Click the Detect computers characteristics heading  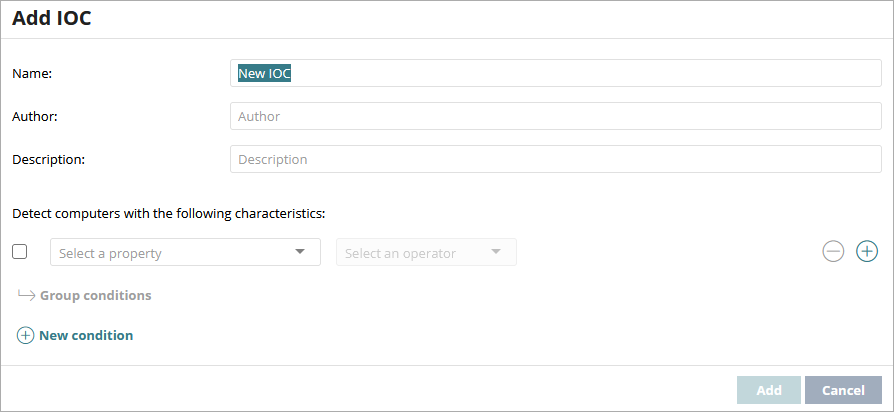(169, 213)
